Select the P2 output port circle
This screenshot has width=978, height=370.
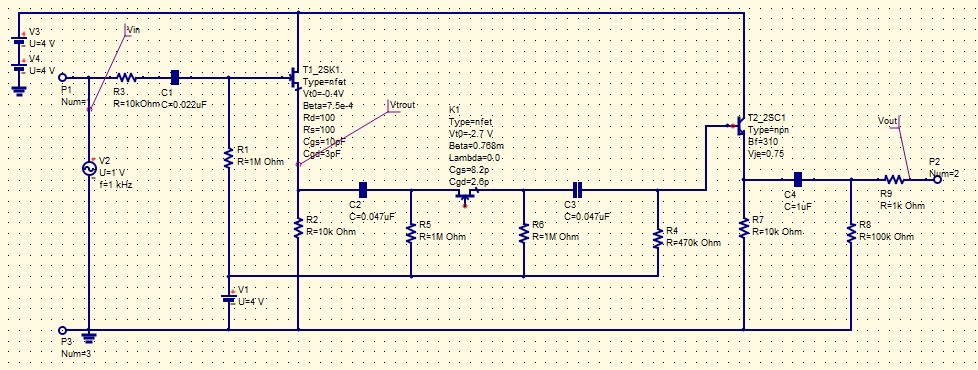pyautogui.click(x=936, y=180)
